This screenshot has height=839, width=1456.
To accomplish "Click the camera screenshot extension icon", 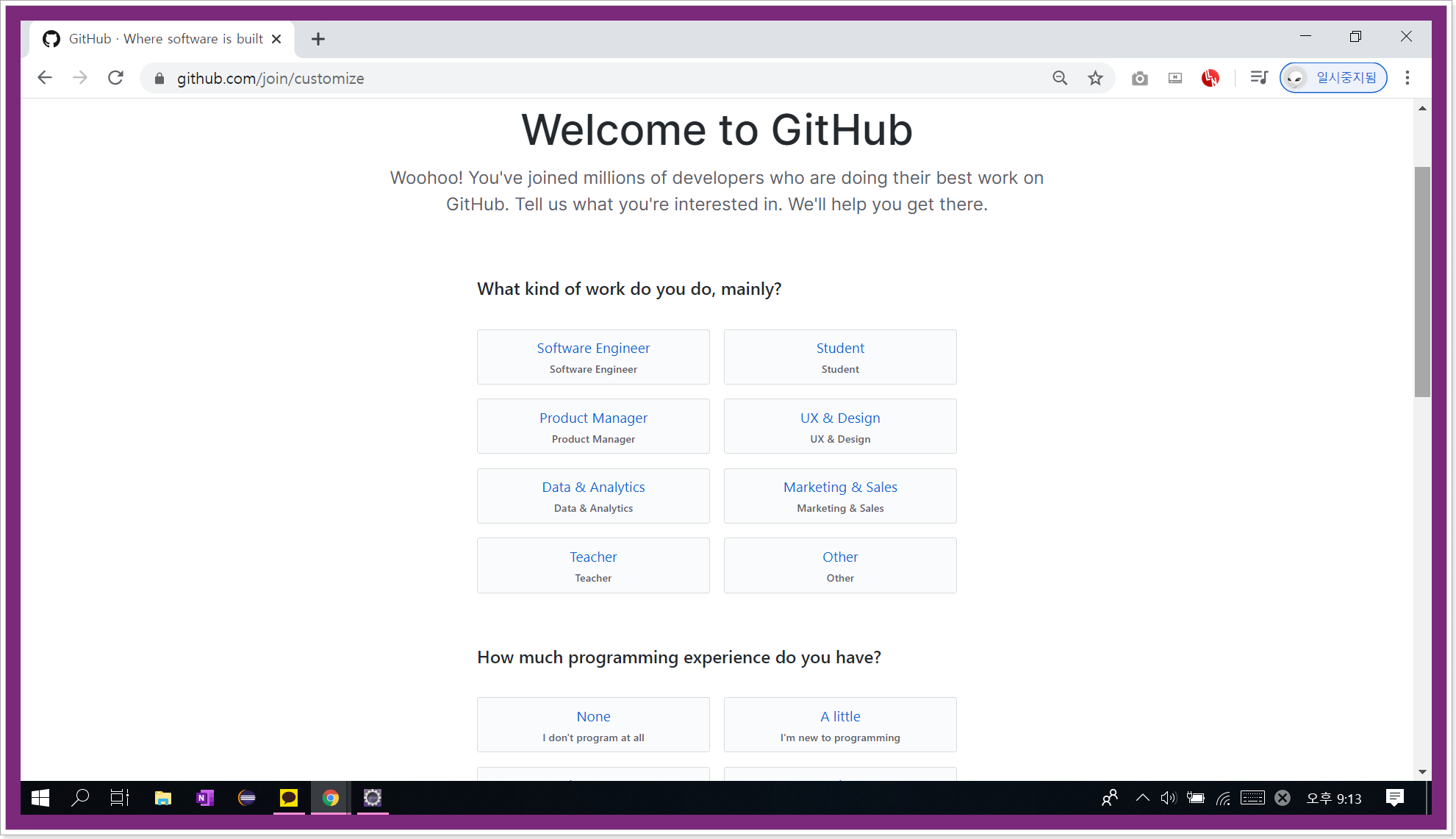I will click(1139, 78).
